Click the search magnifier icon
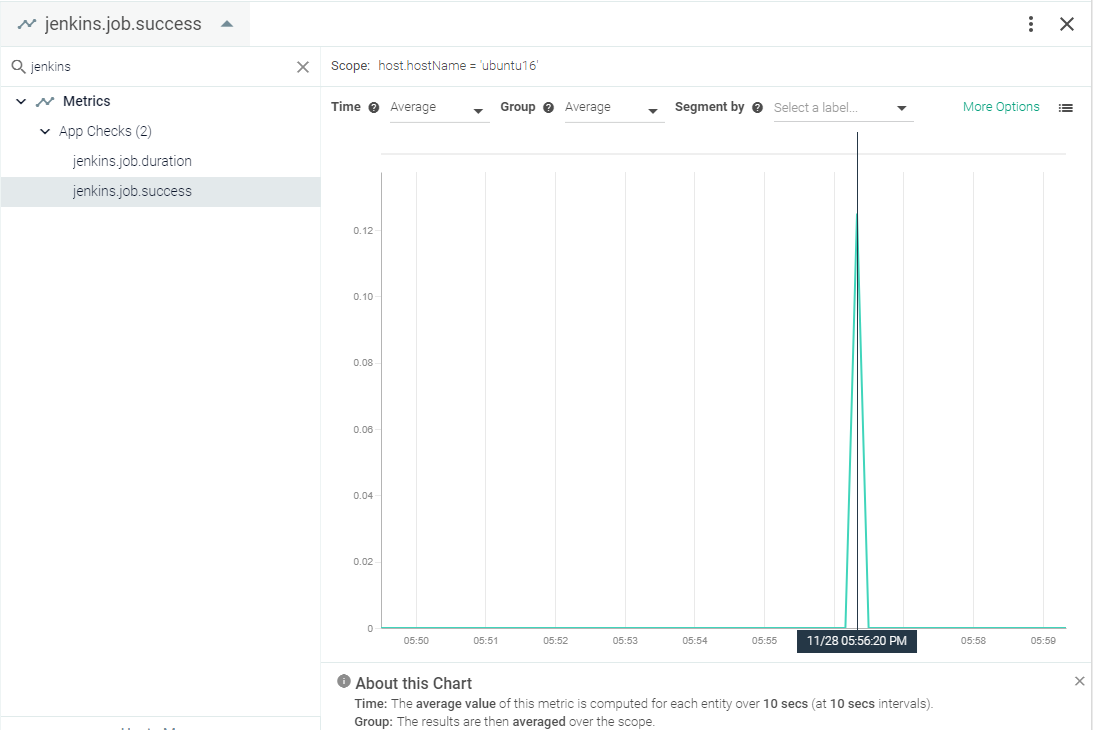Image resolution: width=1093 pixels, height=730 pixels. pos(19,67)
